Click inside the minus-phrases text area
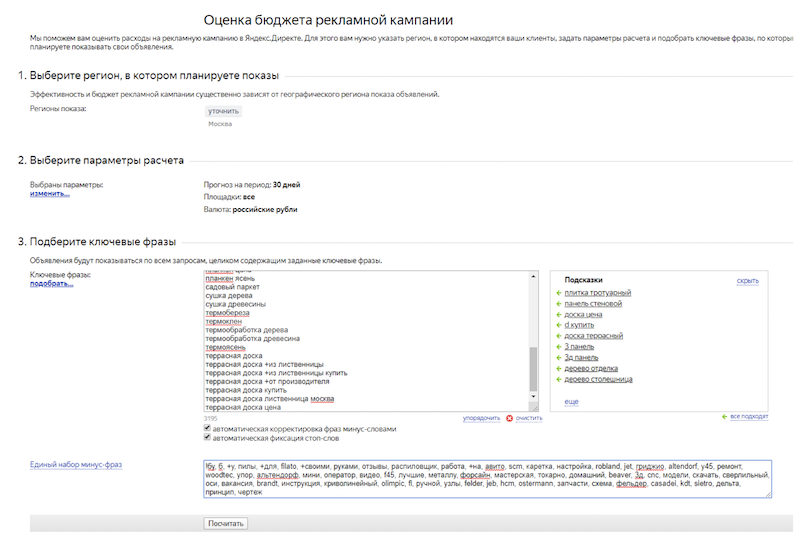The image size is (800, 537). click(x=487, y=479)
